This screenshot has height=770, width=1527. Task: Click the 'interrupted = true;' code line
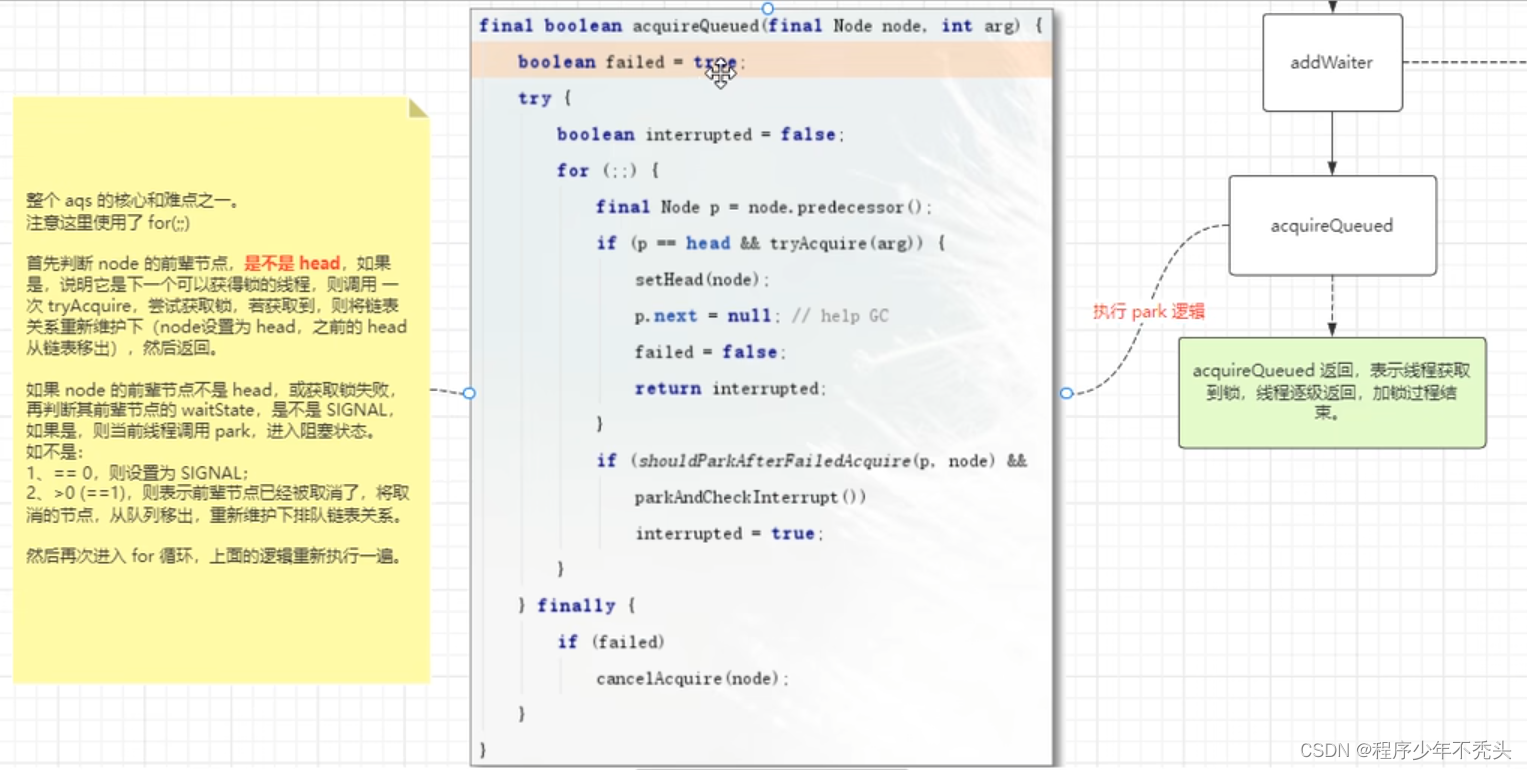coord(729,533)
